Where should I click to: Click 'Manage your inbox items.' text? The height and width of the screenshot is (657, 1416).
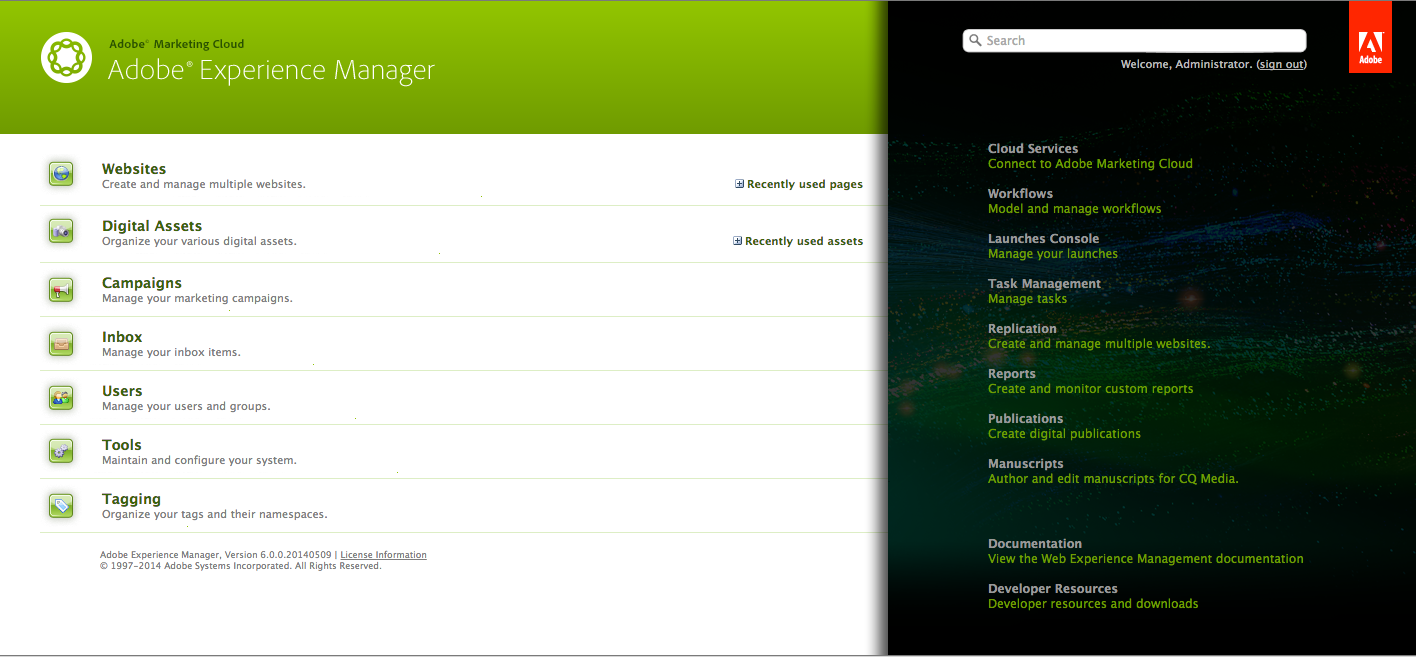click(x=171, y=353)
